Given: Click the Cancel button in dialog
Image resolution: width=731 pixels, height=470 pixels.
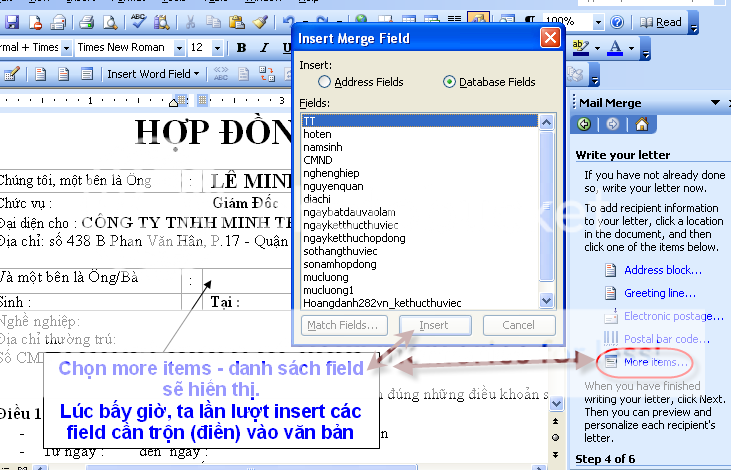Looking at the screenshot, I should pyautogui.click(x=518, y=325).
